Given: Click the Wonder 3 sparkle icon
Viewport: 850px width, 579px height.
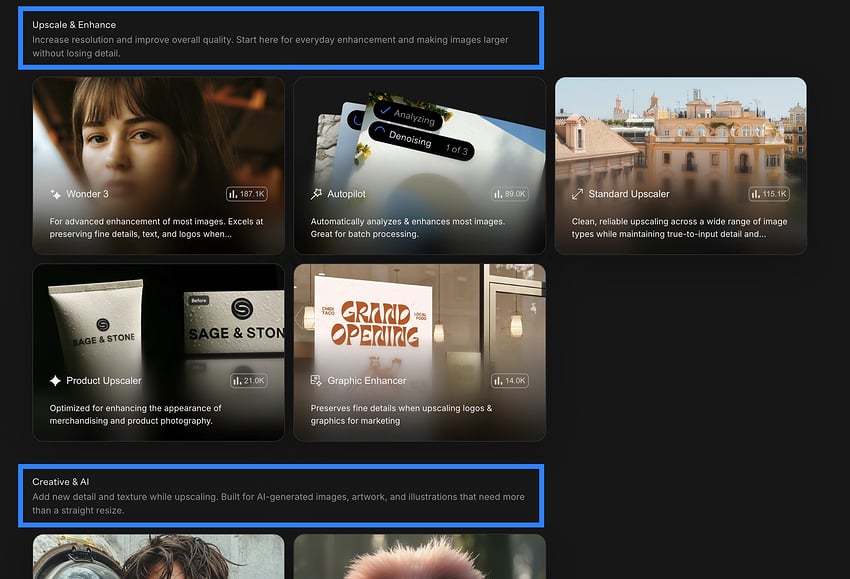Looking at the screenshot, I should tap(55, 194).
